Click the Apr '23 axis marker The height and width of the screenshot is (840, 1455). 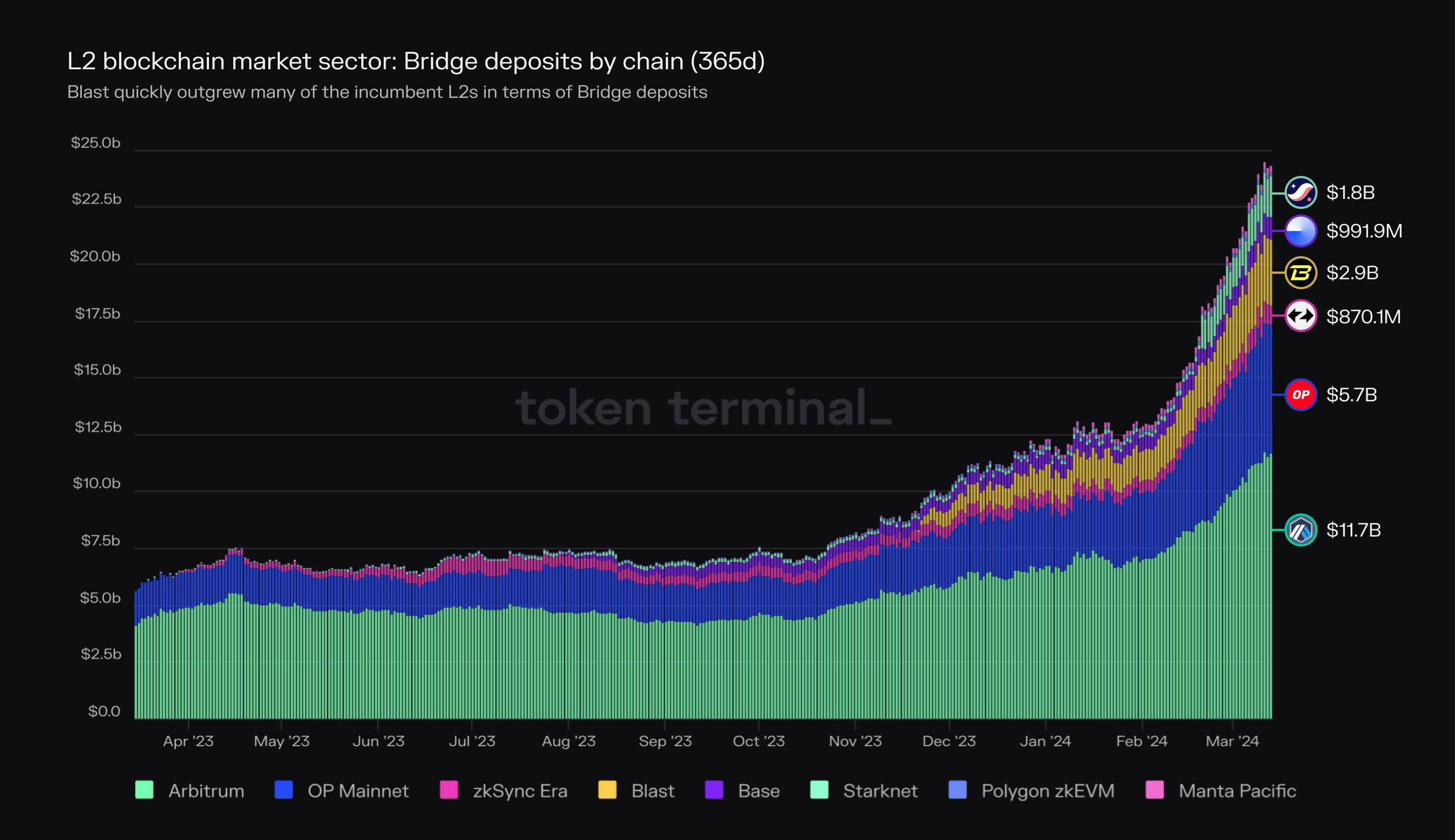188,742
